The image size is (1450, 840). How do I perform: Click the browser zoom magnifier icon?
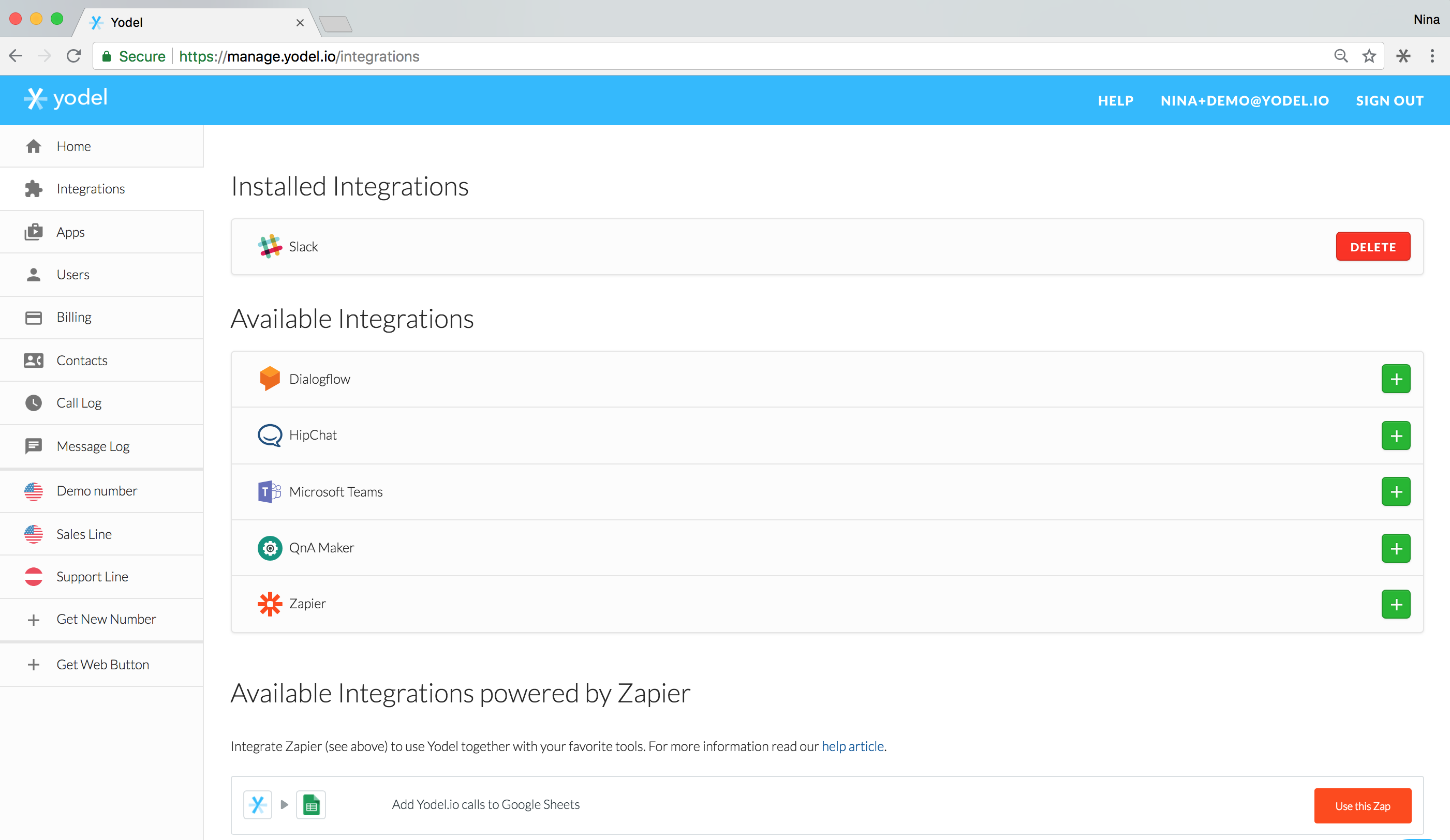tap(1341, 56)
